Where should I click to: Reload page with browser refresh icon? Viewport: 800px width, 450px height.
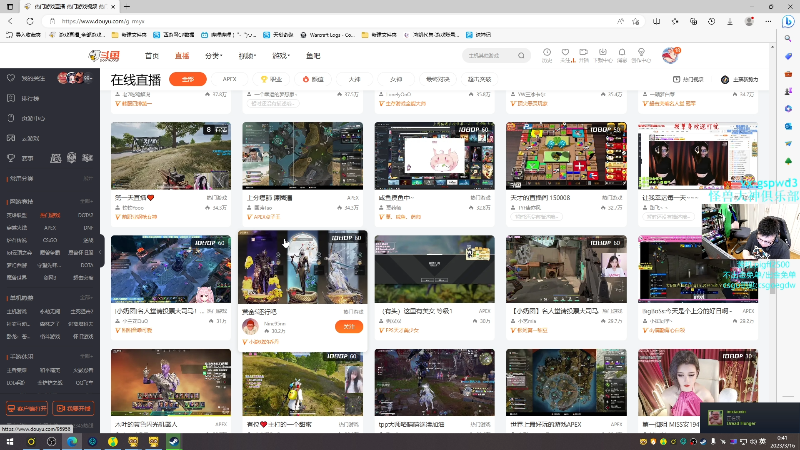[x=30, y=21]
